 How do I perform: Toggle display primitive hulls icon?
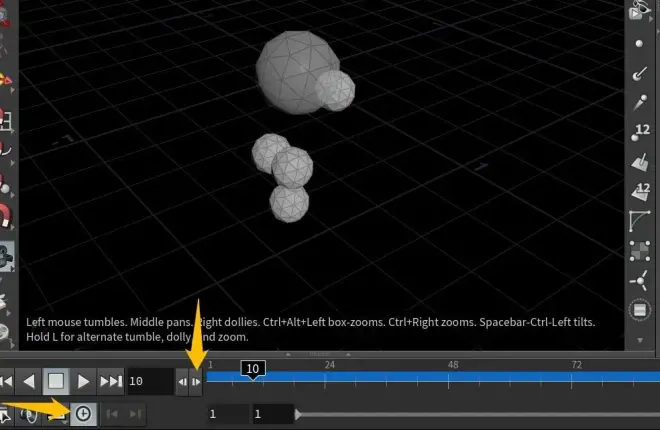click(639, 221)
